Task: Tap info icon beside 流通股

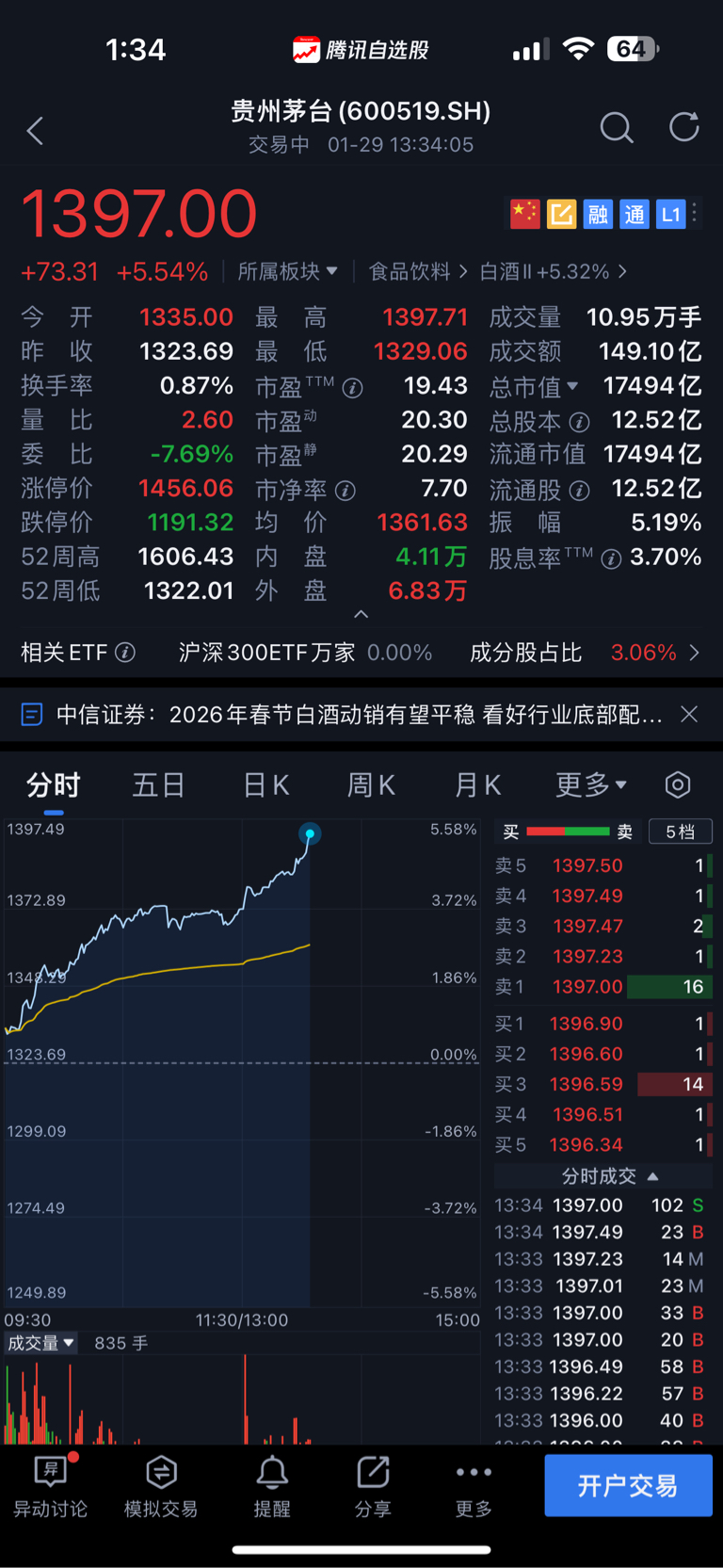Action: tap(580, 491)
